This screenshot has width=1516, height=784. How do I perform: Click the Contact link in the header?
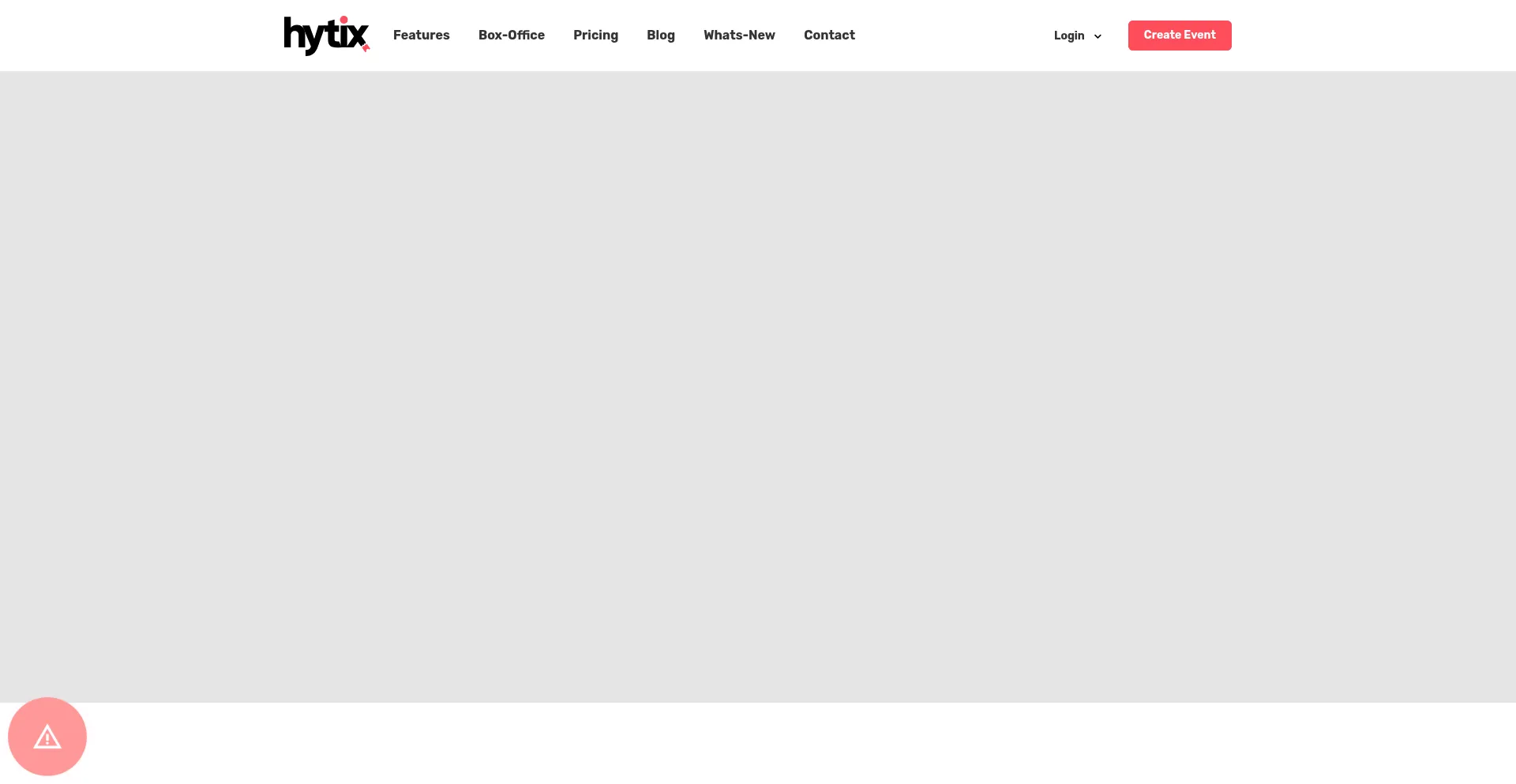point(829,36)
